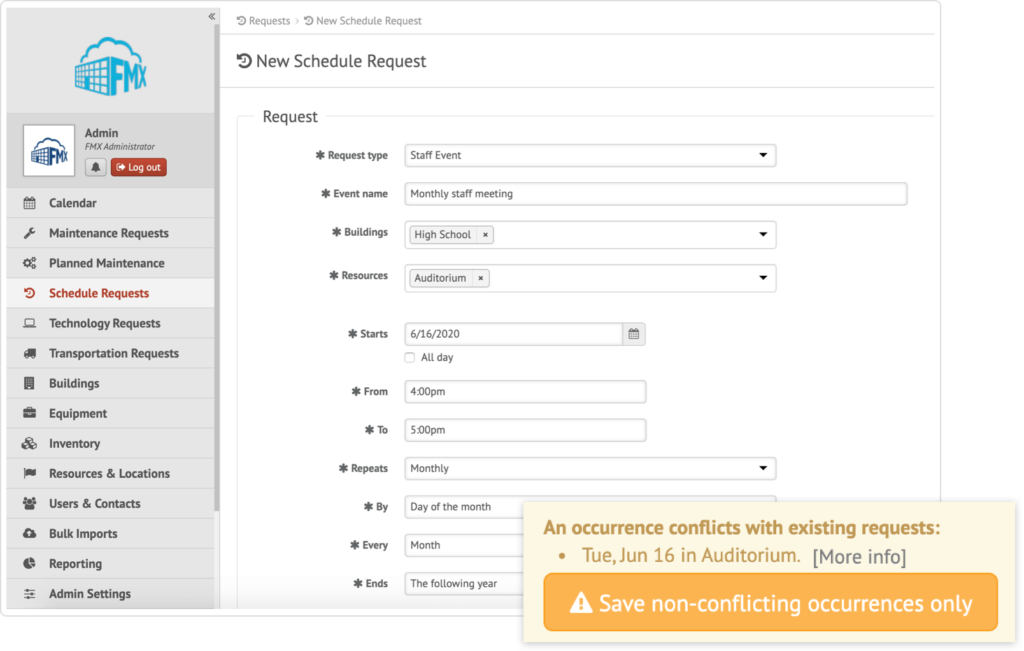Select Transportation Requests in sidebar

113,353
